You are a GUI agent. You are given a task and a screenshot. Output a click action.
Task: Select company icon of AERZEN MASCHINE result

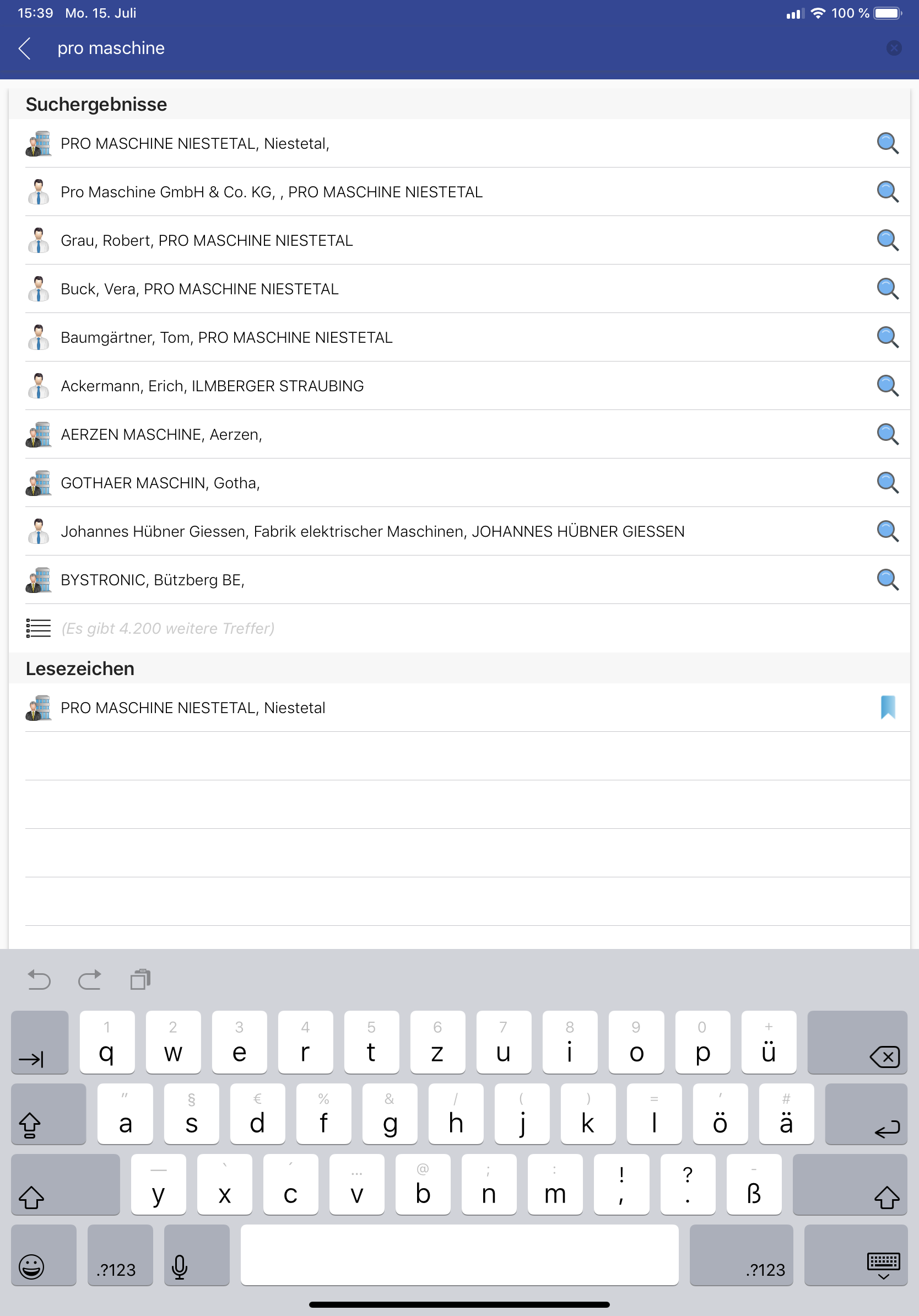pyautogui.click(x=39, y=434)
